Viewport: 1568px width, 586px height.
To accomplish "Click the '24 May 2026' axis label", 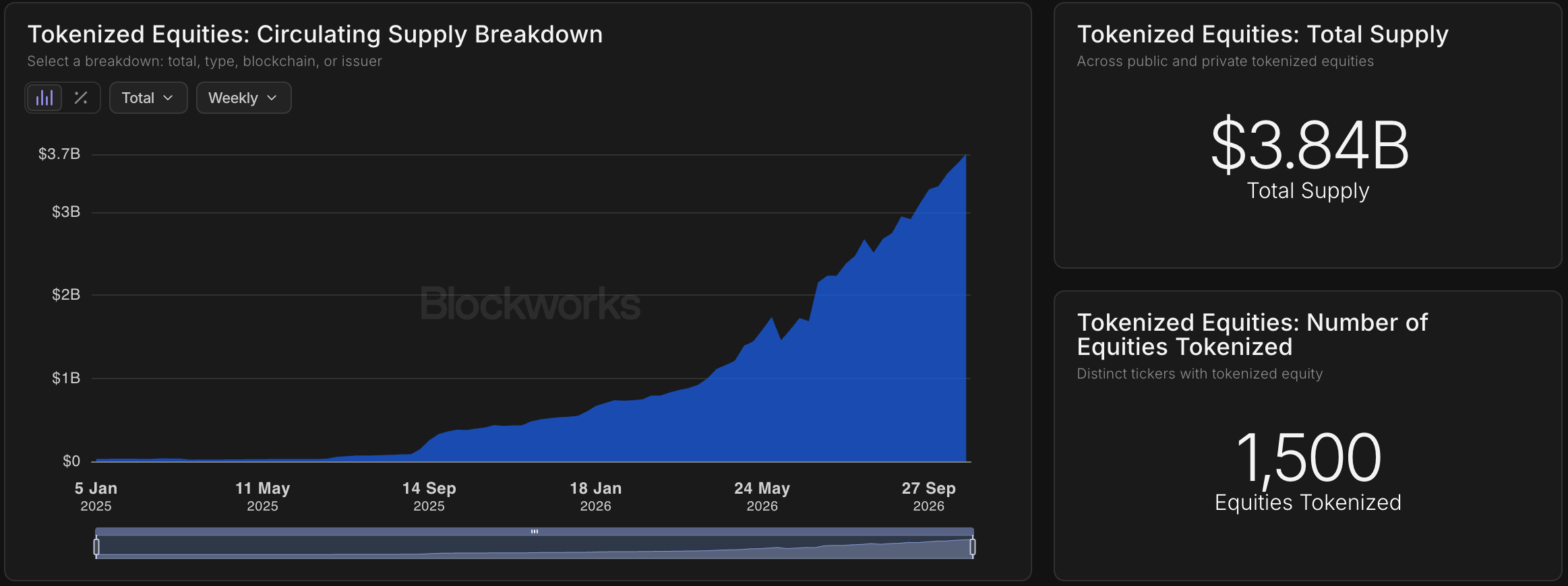I will (762, 496).
